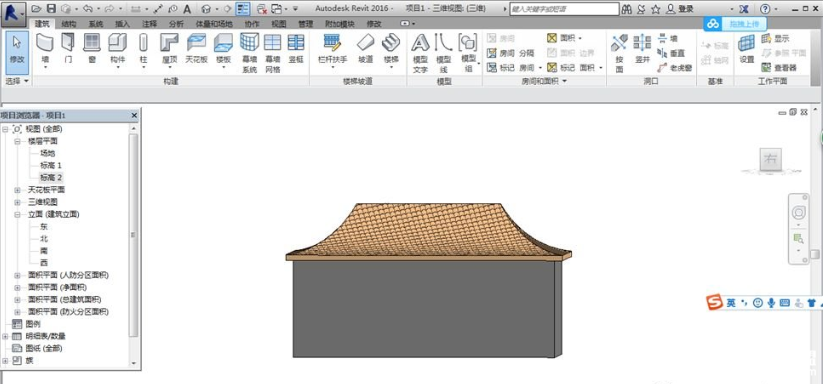Select the 天花板 (Ceiling) tool
Screen dimensions: 824x384
tap(197, 49)
